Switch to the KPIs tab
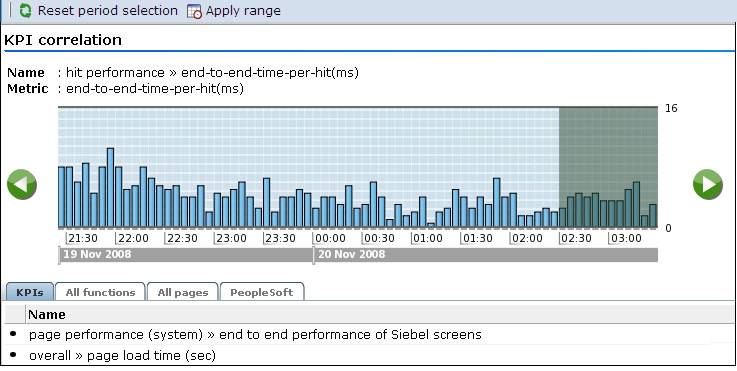 point(30,292)
